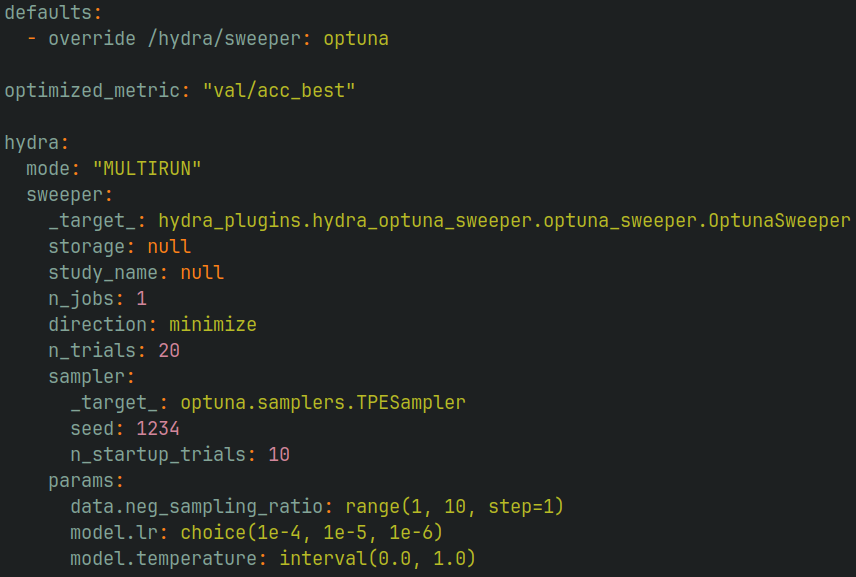Click the seed value 1234

(158, 429)
